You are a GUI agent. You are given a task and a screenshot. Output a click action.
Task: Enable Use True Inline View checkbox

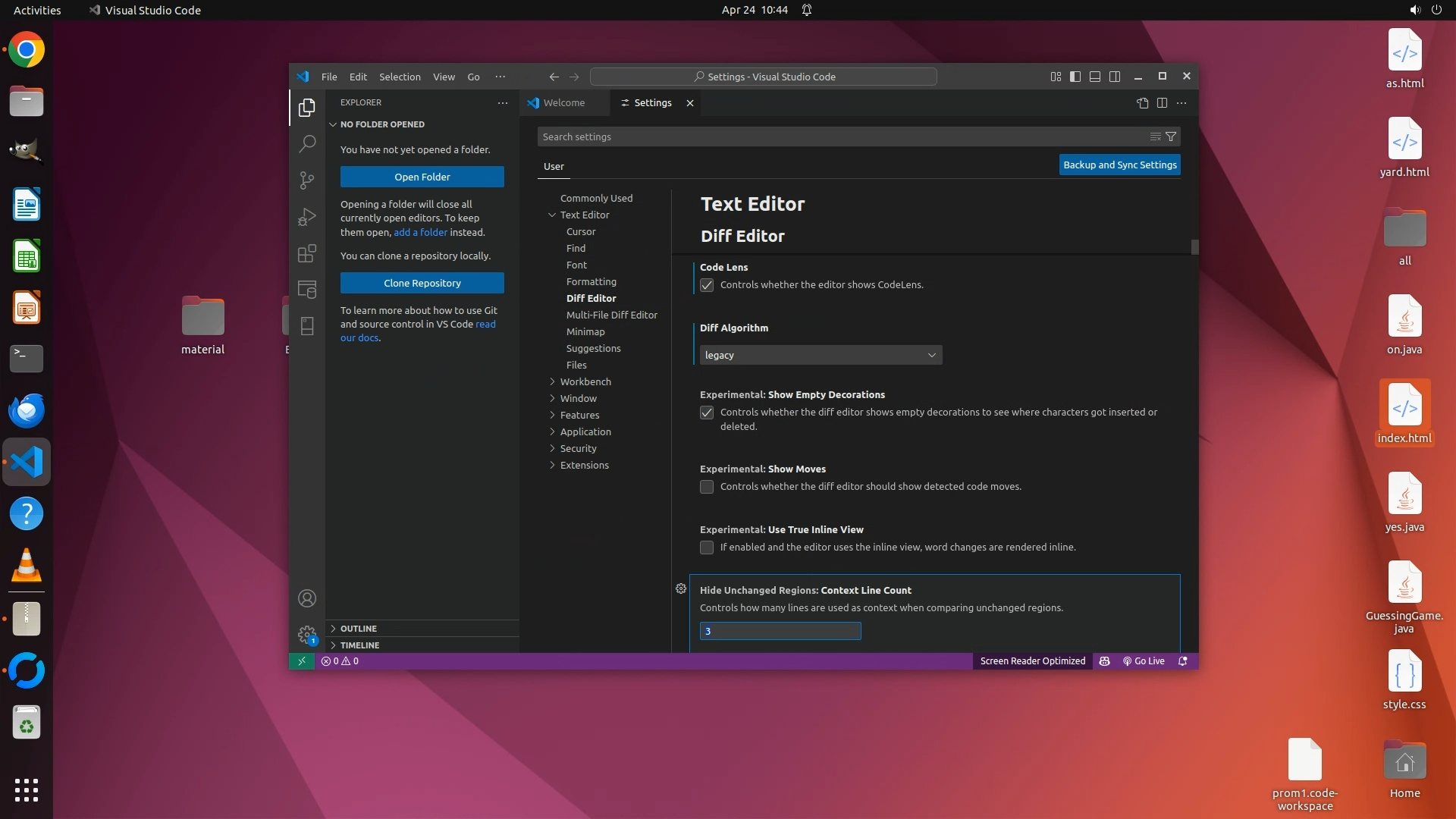pos(707,548)
